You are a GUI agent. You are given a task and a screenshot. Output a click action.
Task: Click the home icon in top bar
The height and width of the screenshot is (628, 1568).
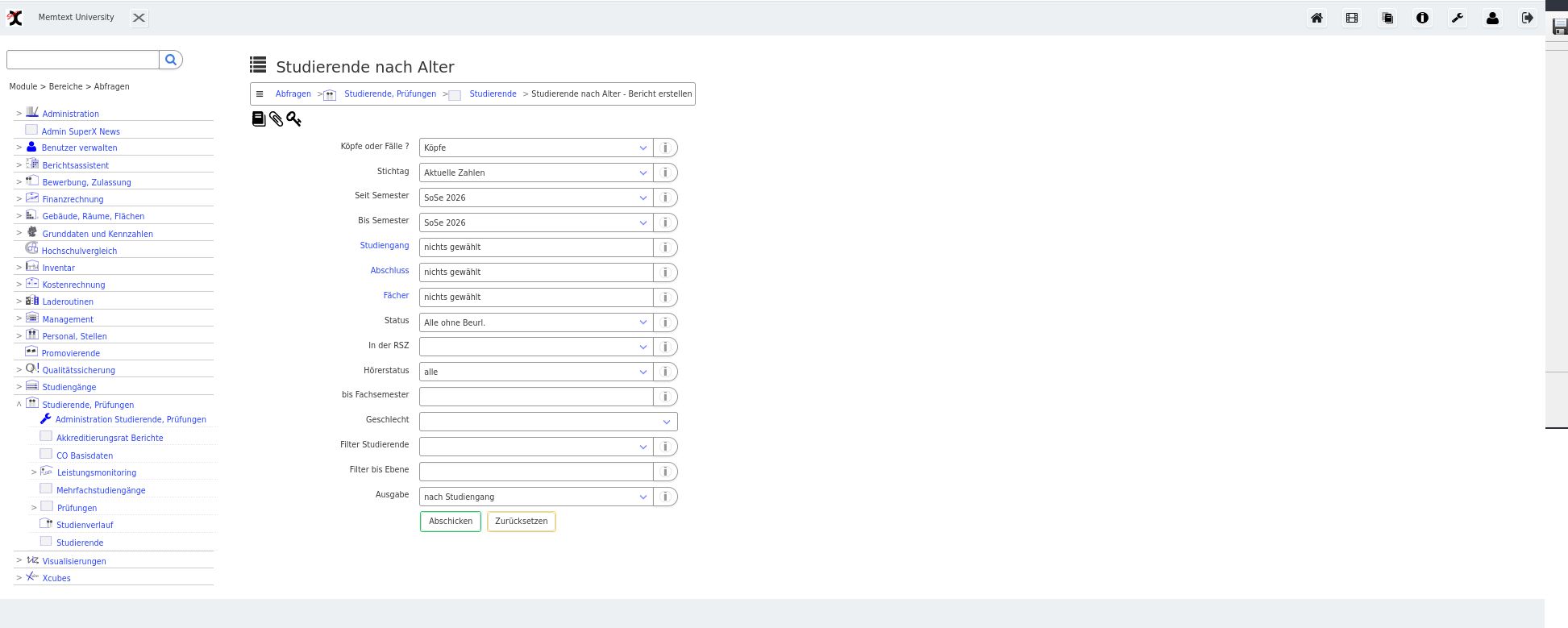[x=1316, y=18]
